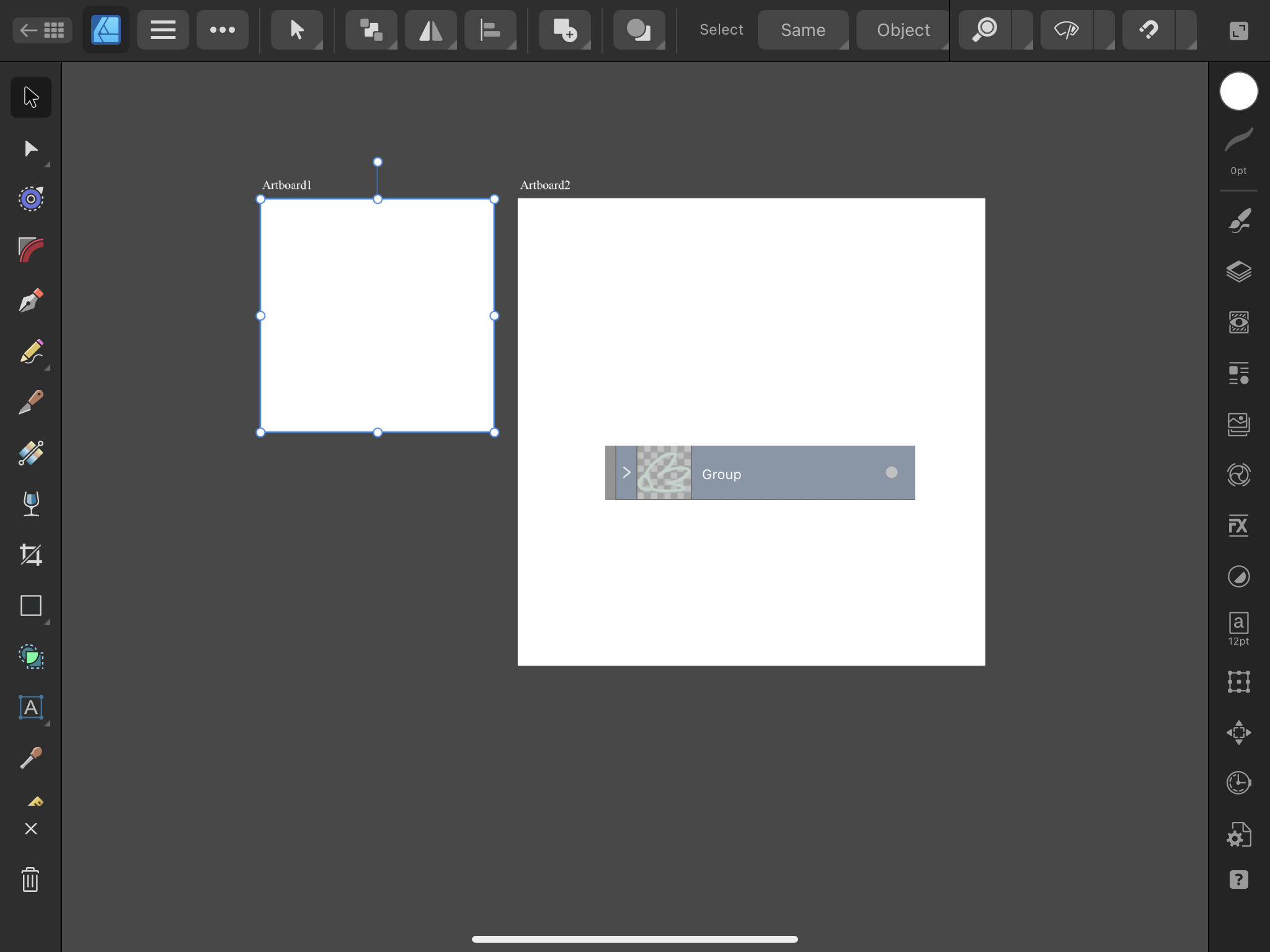The height and width of the screenshot is (952, 1270).
Task: Open the Select Object dropdown
Action: [x=903, y=30]
